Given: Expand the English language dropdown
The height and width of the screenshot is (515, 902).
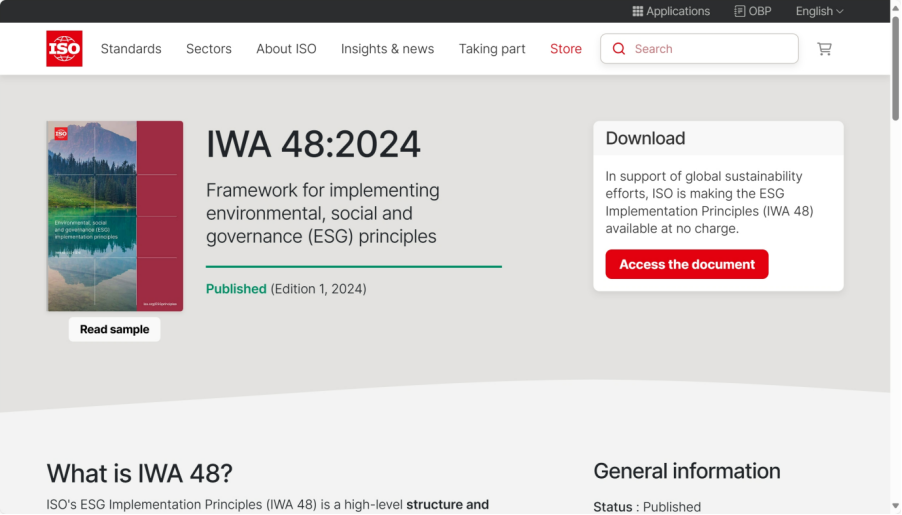Looking at the screenshot, I should click(x=819, y=12).
